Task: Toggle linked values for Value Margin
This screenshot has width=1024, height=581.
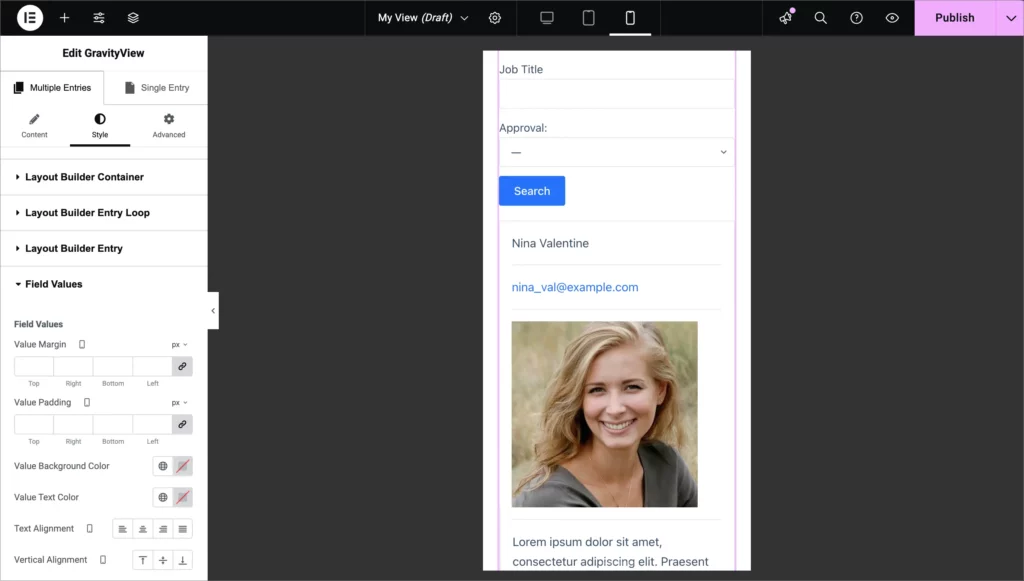Action: click(182, 366)
